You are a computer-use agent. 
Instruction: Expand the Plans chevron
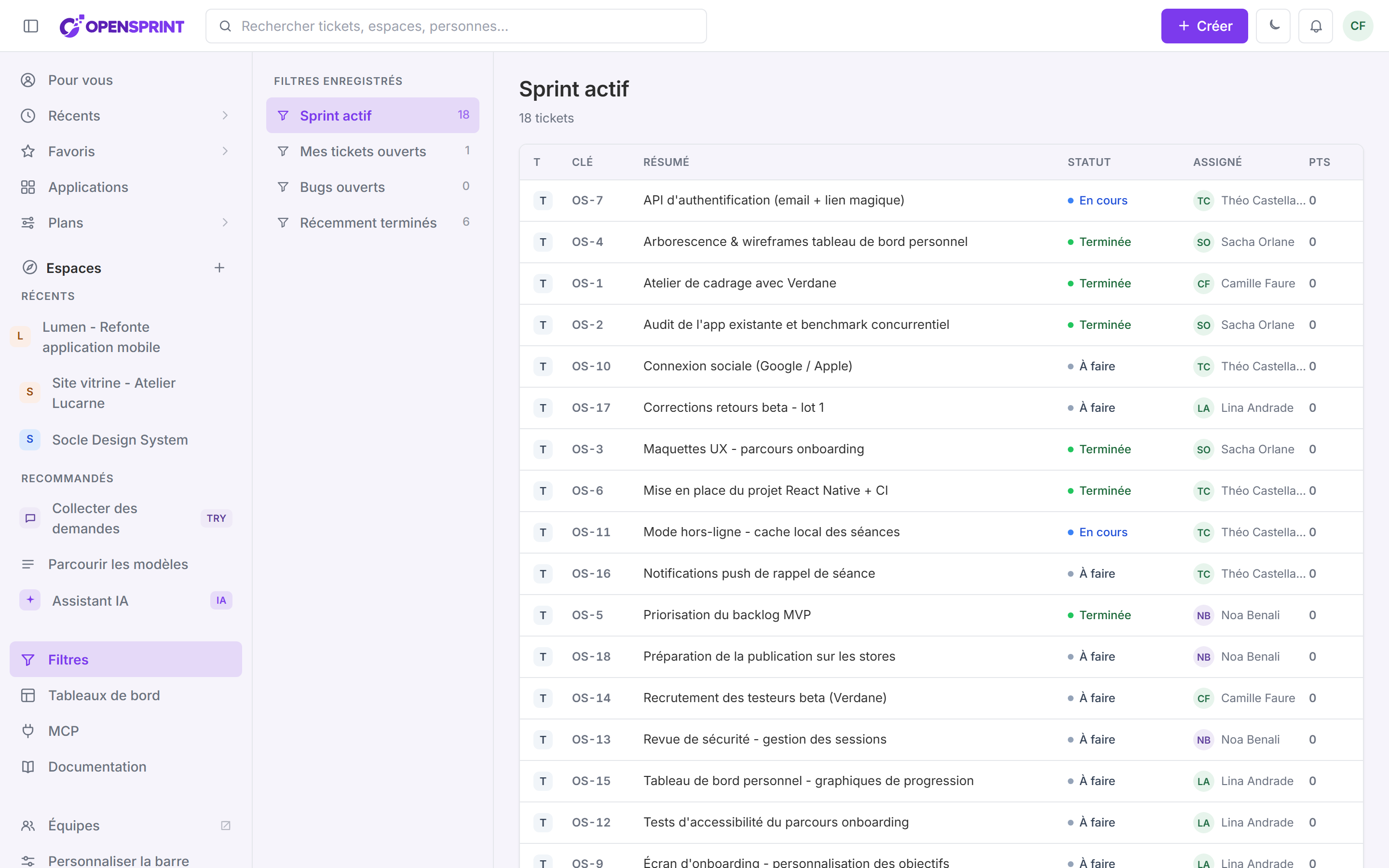tap(225, 222)
